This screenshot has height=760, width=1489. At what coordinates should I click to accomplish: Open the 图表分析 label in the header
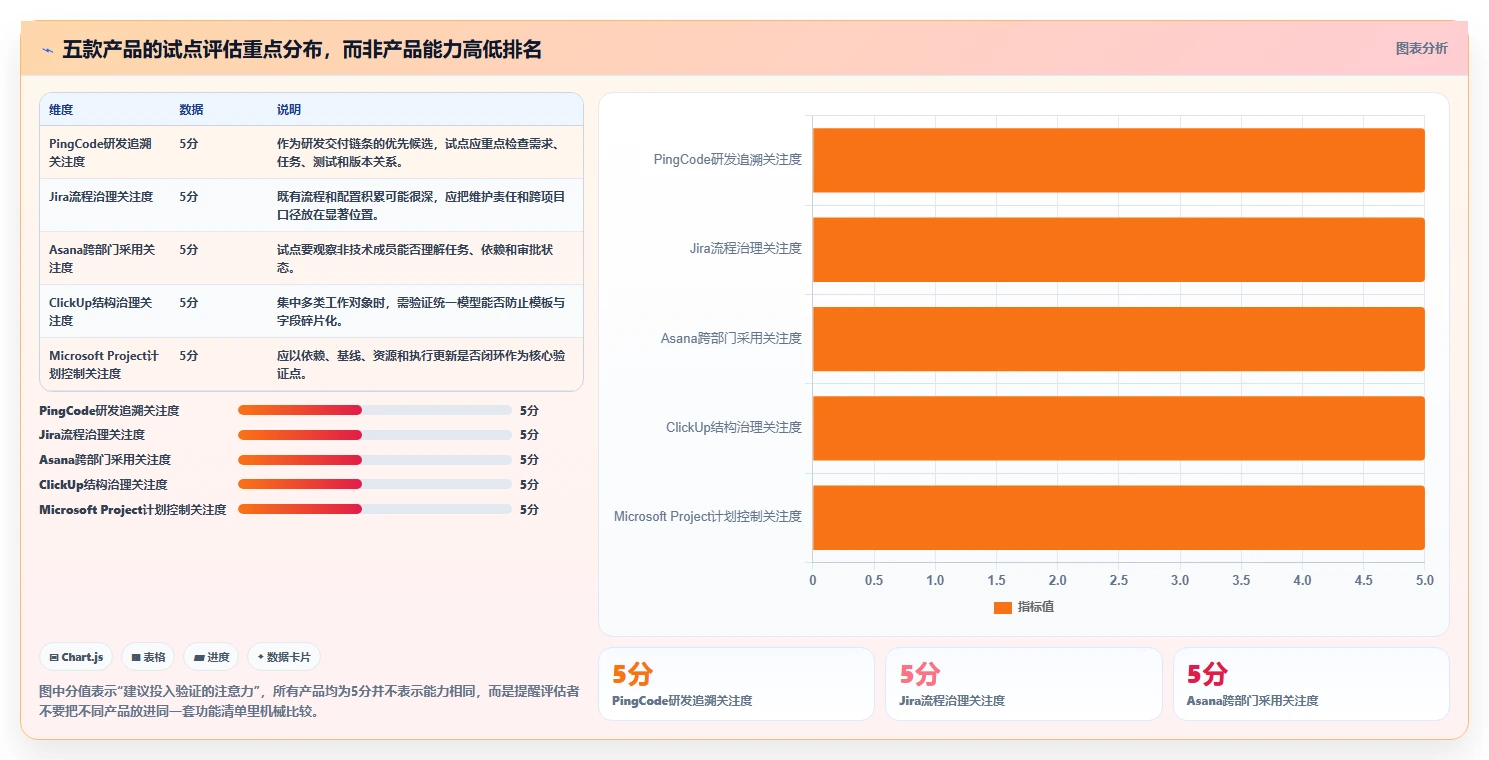(1421, 49)
